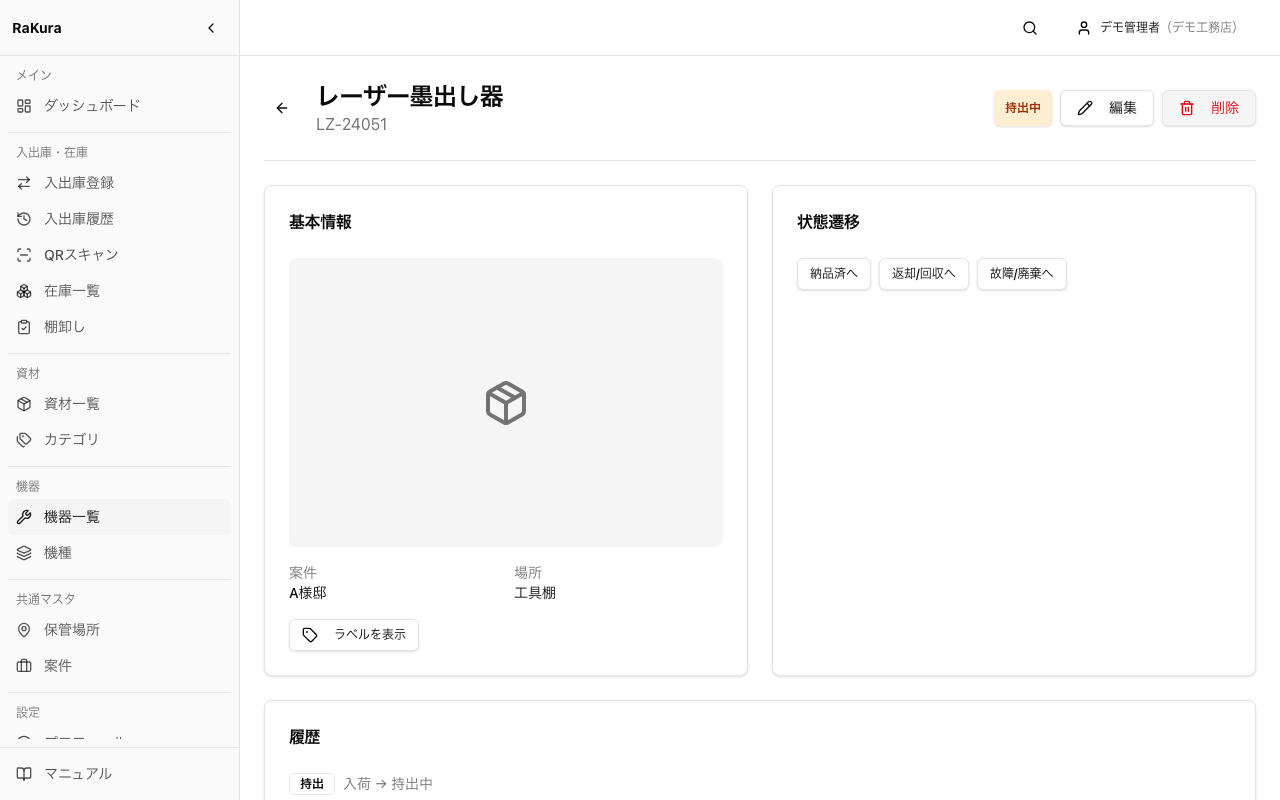Click the レーザー墨出し器 title

tap(410, 96)
